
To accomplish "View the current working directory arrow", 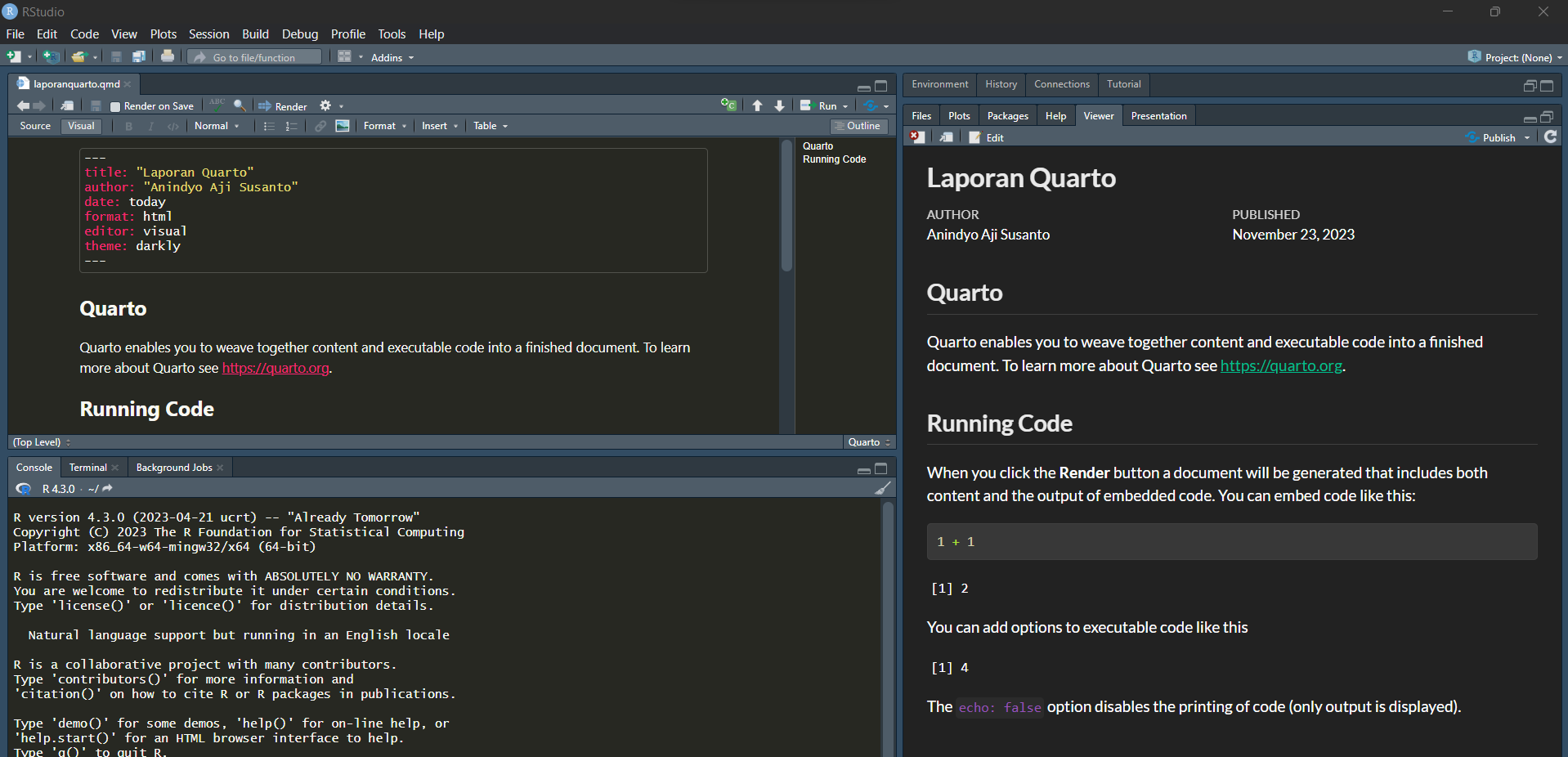I will click(107, 488).
